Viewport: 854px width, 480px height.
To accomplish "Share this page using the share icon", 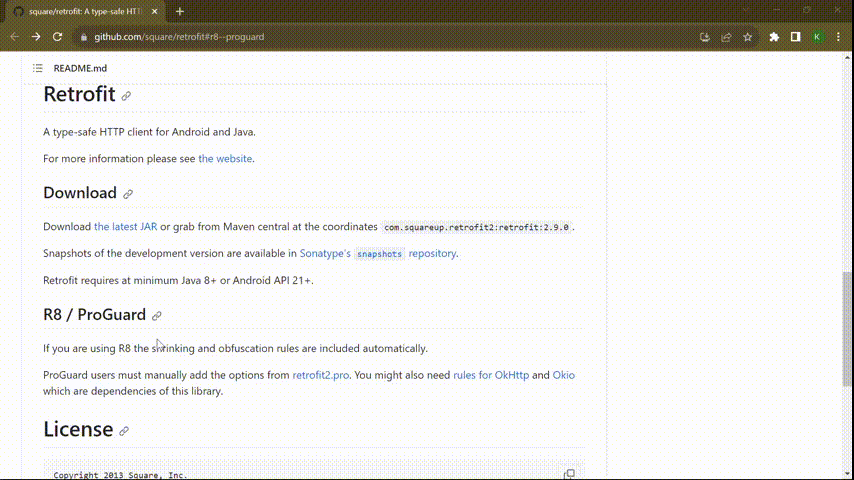I will pyautogui.click(x=726, y=37).
